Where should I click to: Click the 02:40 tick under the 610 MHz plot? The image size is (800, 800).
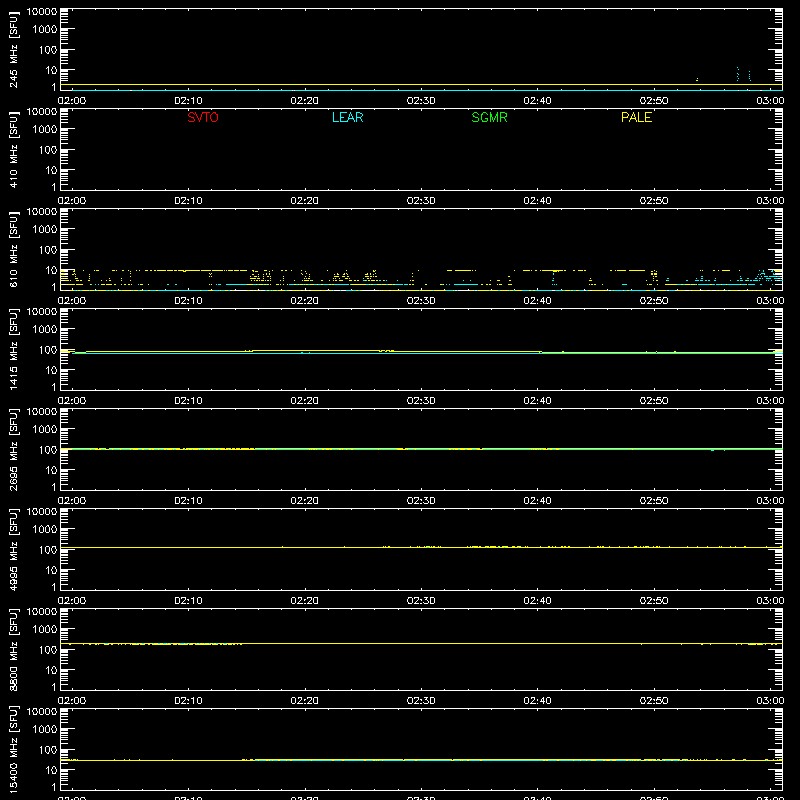[x=537, y=301]
